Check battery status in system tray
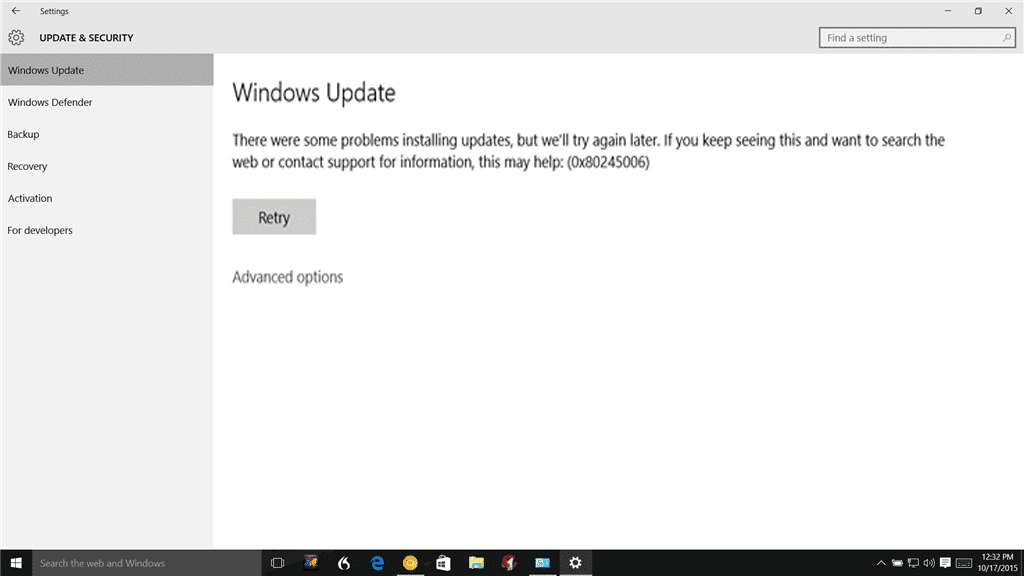The image size is (1024, 576). tap(897, 563)
